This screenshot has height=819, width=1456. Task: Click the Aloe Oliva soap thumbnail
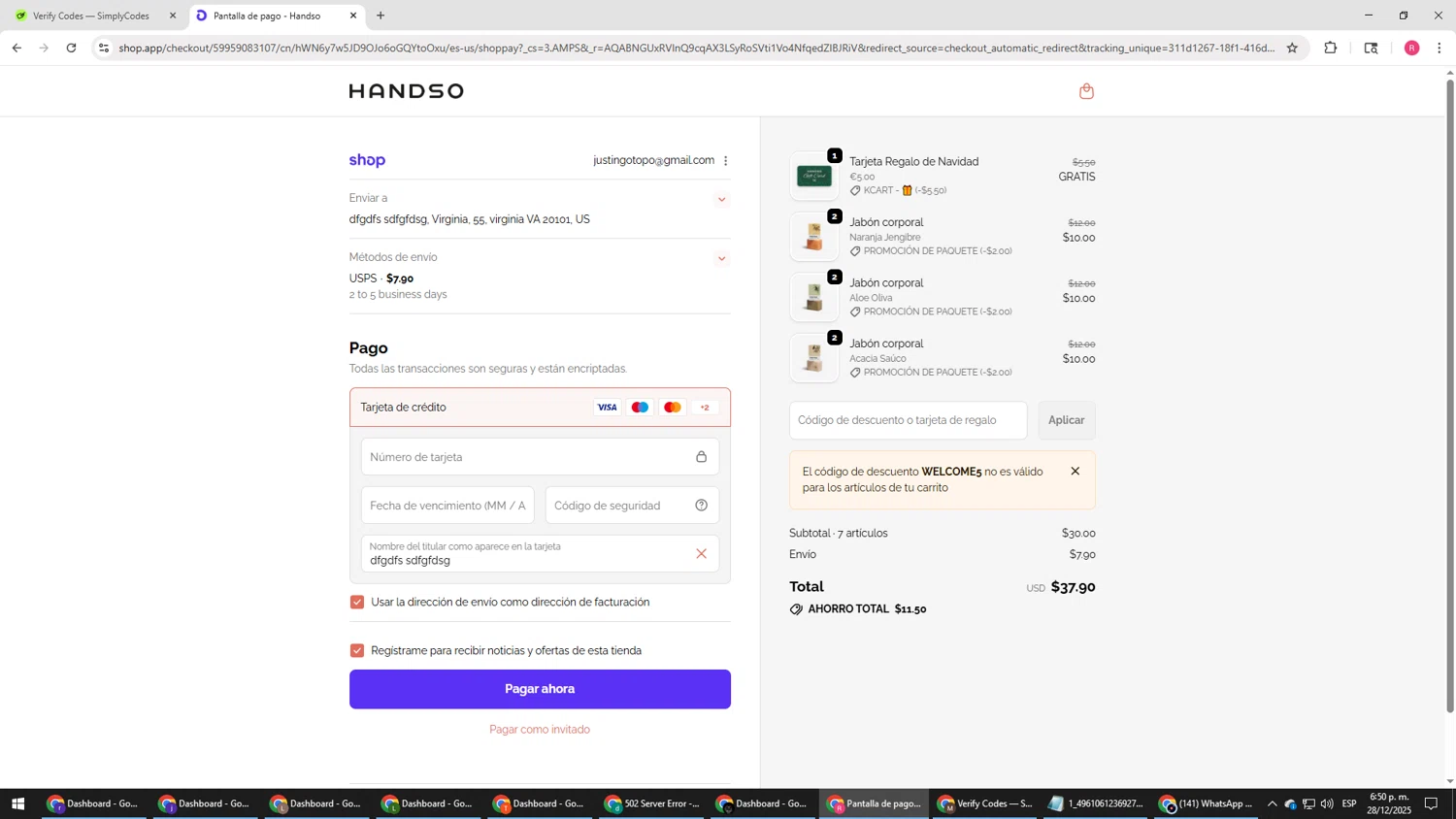click(813, 298)
